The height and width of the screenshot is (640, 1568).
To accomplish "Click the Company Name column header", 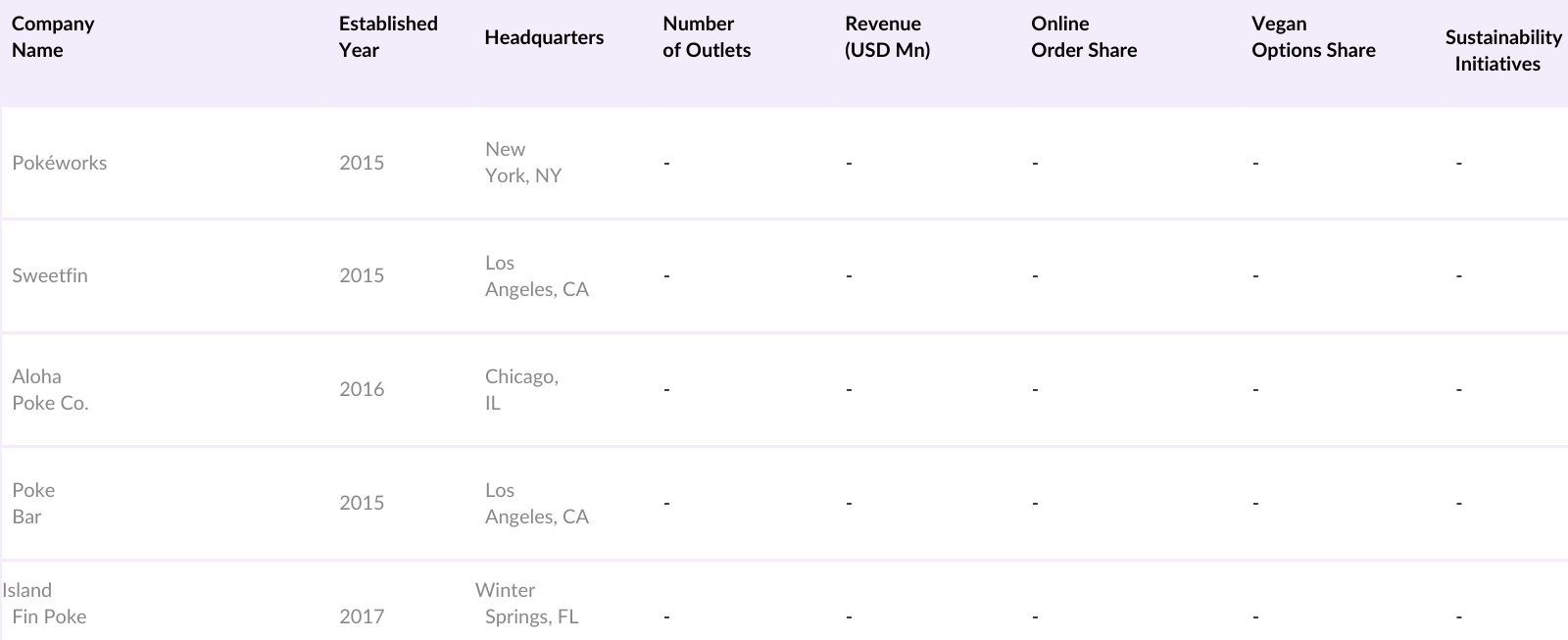I will click(53, 37).
